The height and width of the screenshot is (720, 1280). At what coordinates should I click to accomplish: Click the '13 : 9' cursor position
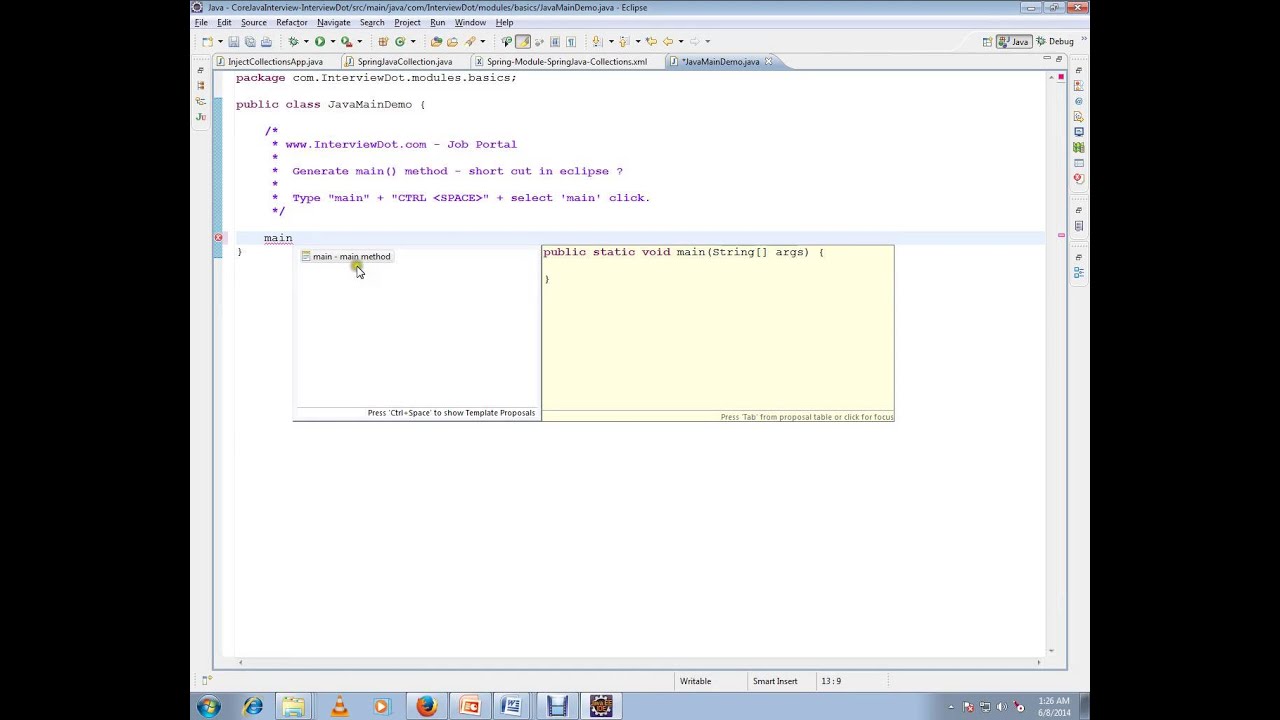(831, 681)
